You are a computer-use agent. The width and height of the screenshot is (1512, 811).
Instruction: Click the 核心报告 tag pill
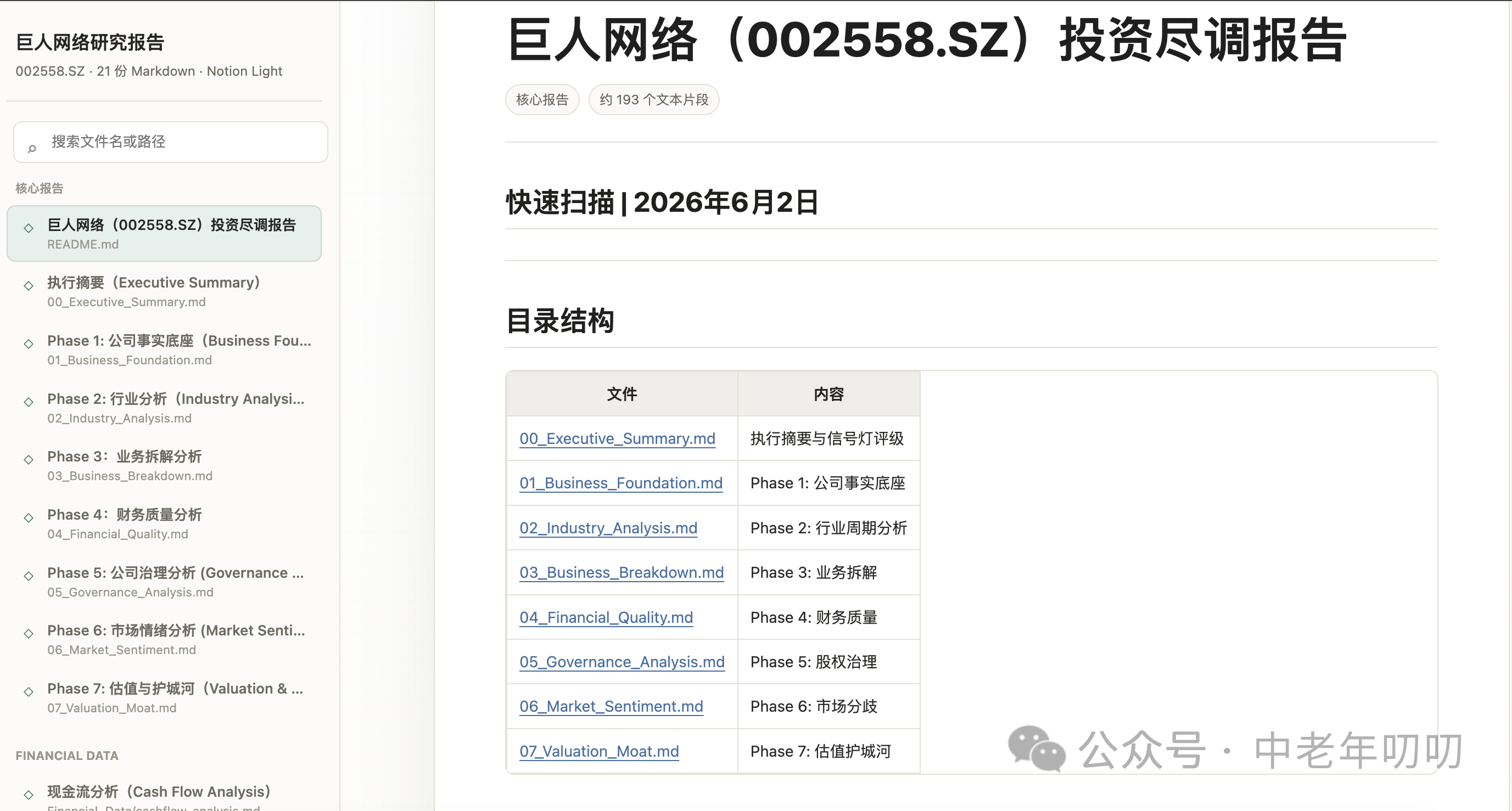tap(542, 100)
